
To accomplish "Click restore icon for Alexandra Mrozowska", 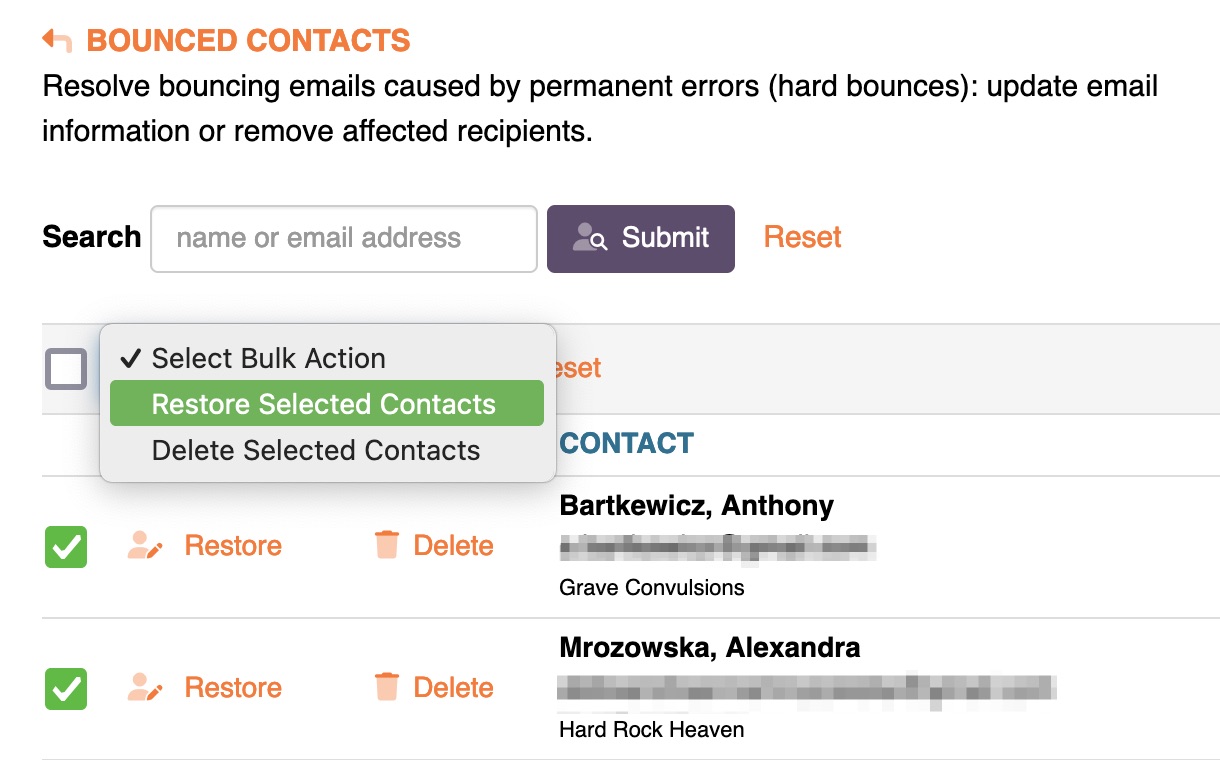I will coord(145,688).
